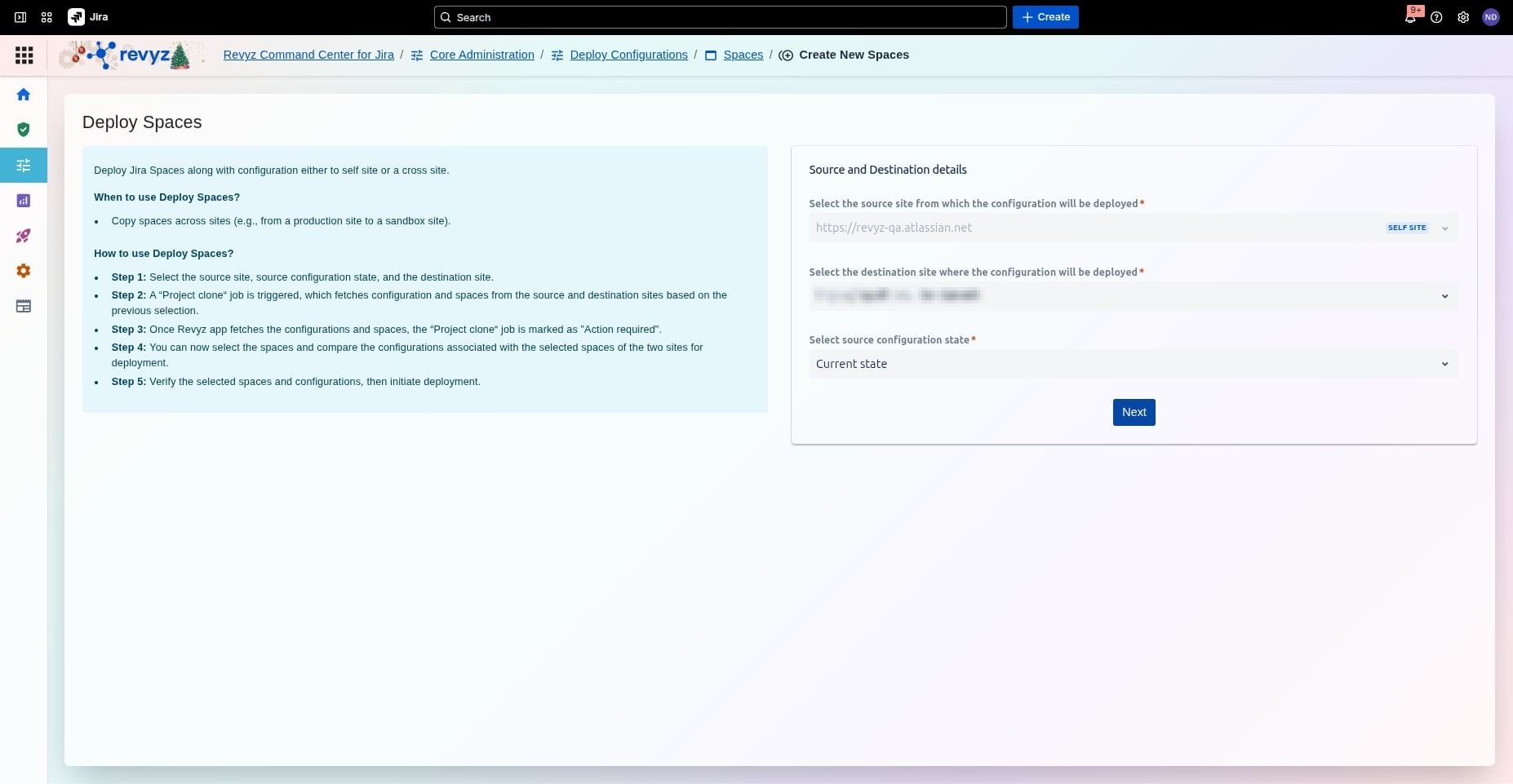Open the Jira settings gear in the top bar
This screenshot has width=1513, height=784.
tap(1463, 17)
